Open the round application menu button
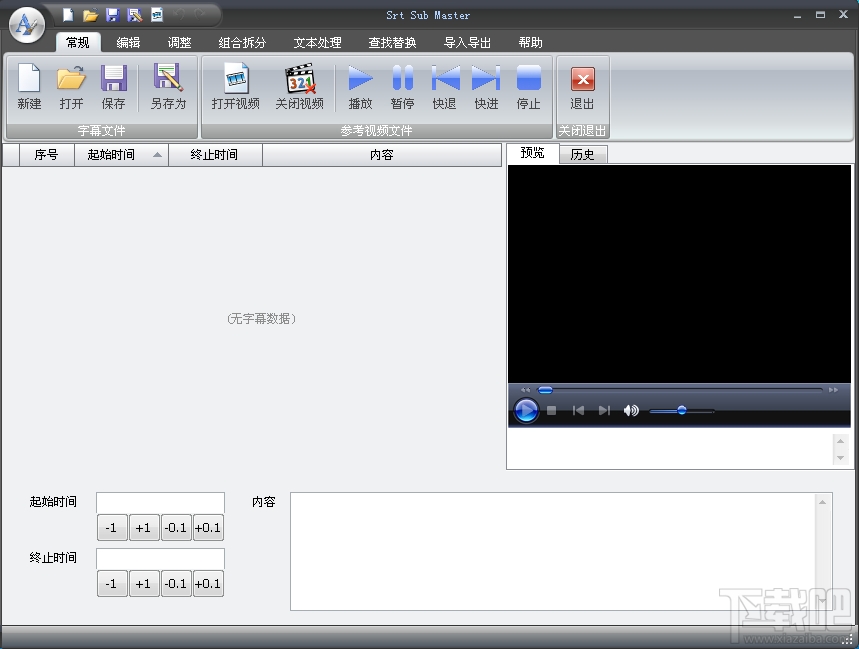Image resolution: width=859 pixels, height=649 pixels. click(x=26, y=24)
